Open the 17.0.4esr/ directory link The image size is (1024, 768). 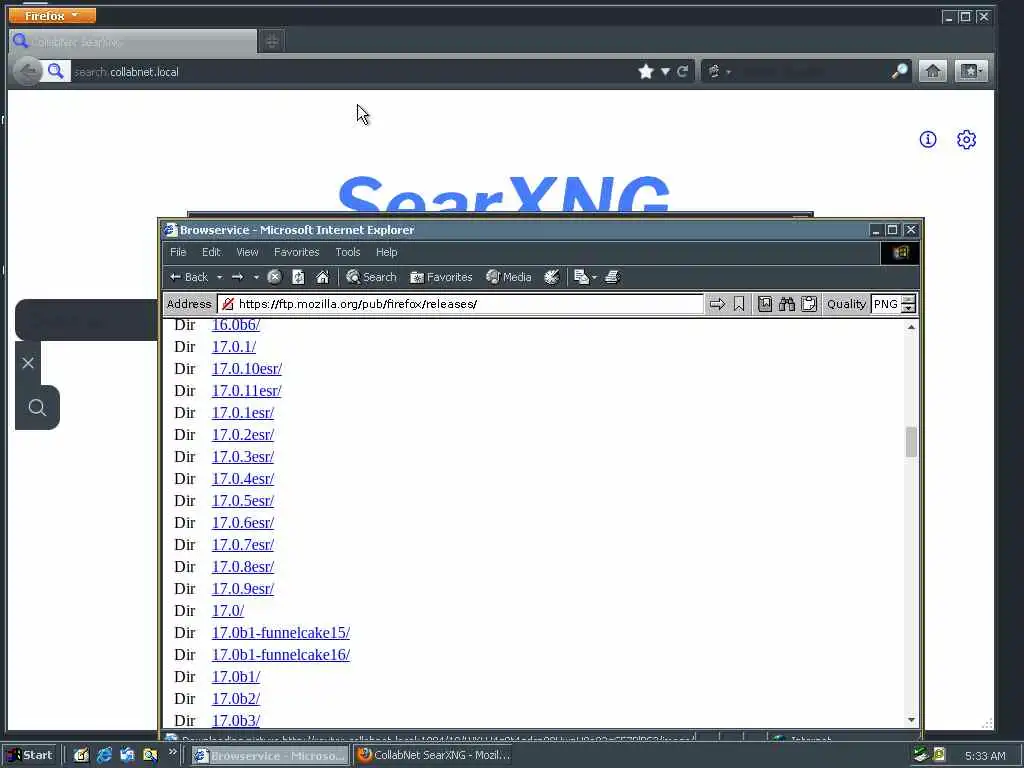tap(243, 479)
